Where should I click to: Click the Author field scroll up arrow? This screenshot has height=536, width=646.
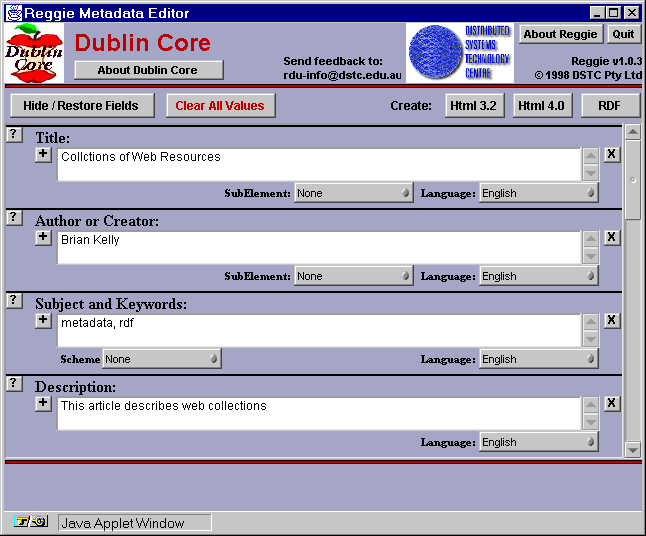click(x=590, y=239)
